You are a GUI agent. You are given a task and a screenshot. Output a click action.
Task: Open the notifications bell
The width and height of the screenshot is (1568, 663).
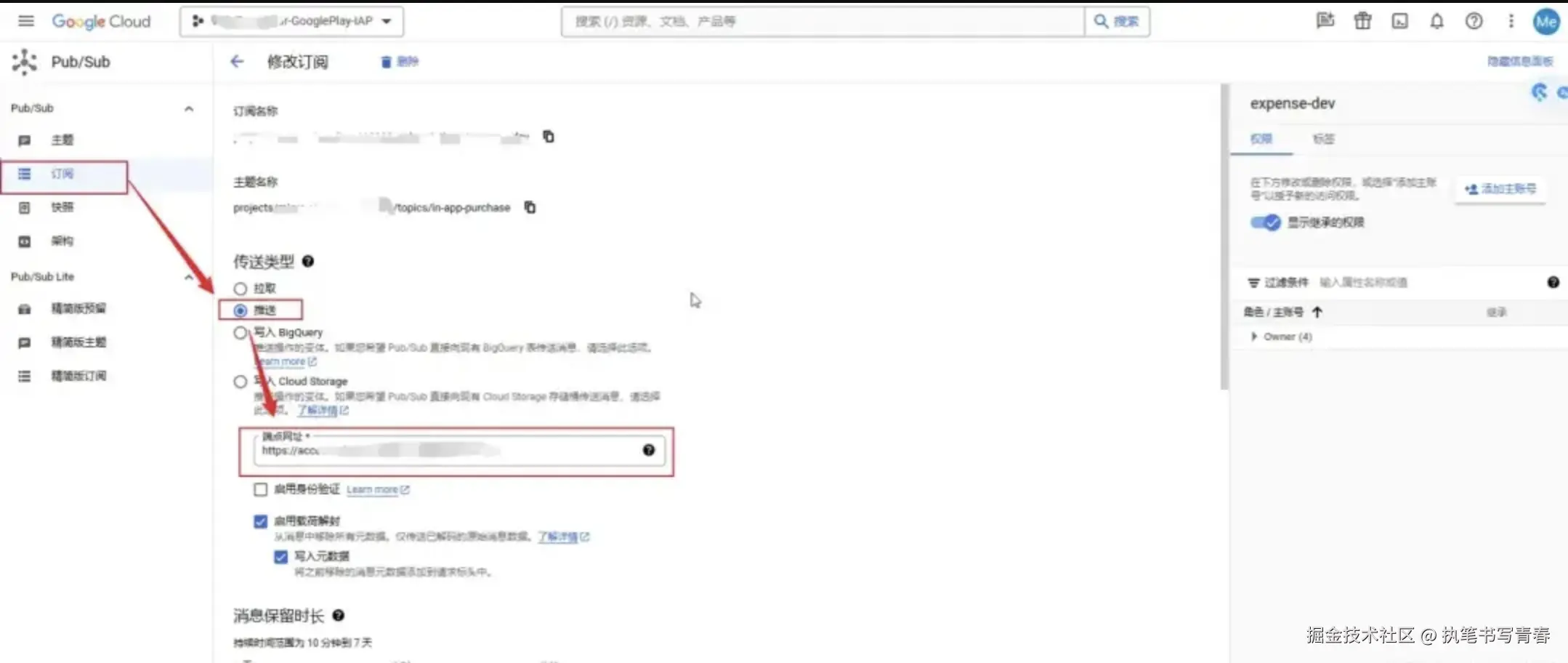click(1436, 21)
